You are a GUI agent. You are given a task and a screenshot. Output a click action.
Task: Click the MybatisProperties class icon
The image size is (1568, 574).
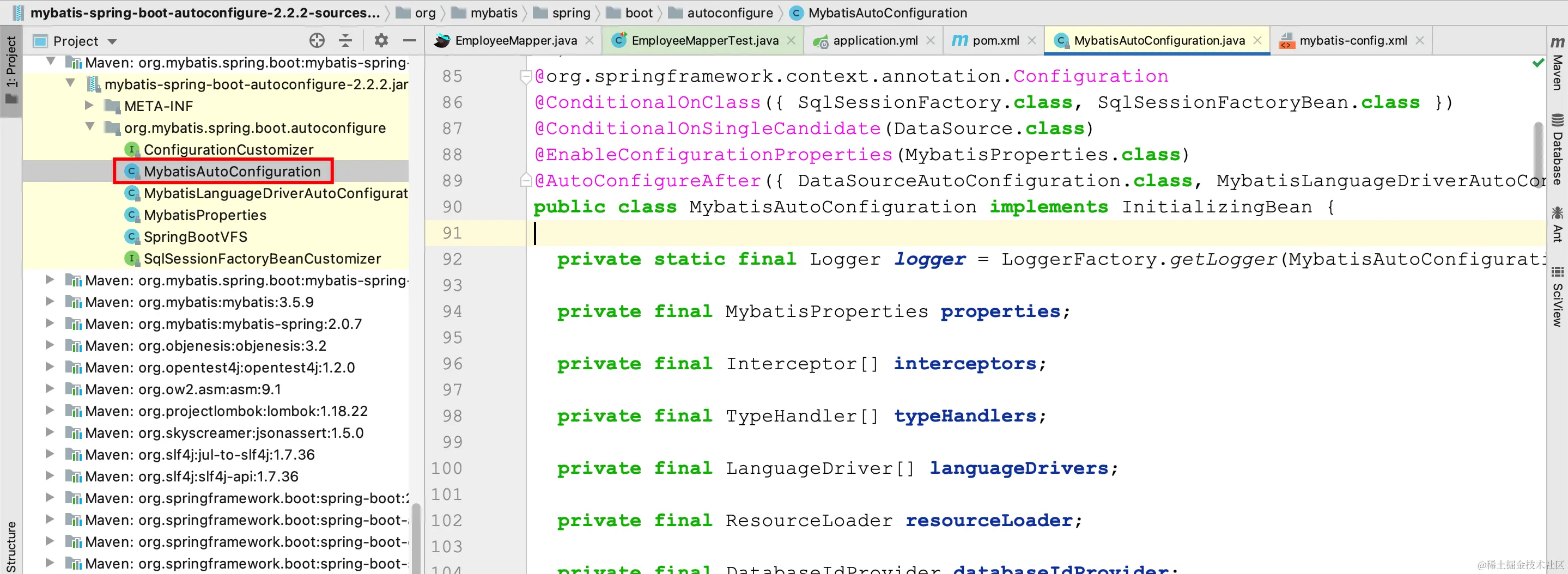(131, 215)
